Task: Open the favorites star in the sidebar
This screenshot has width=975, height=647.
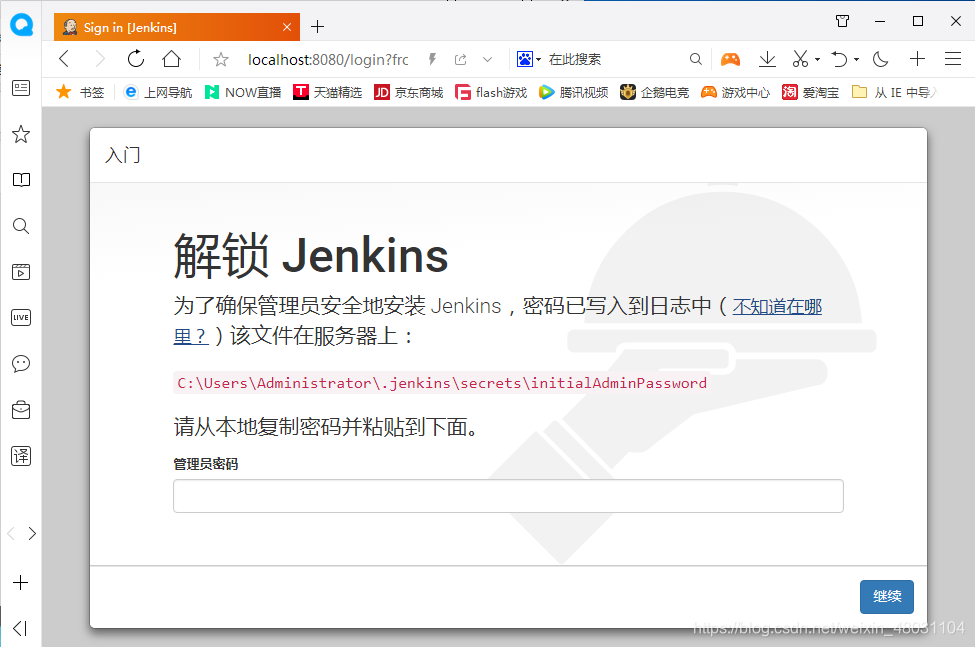Action: tap(21, 134)
